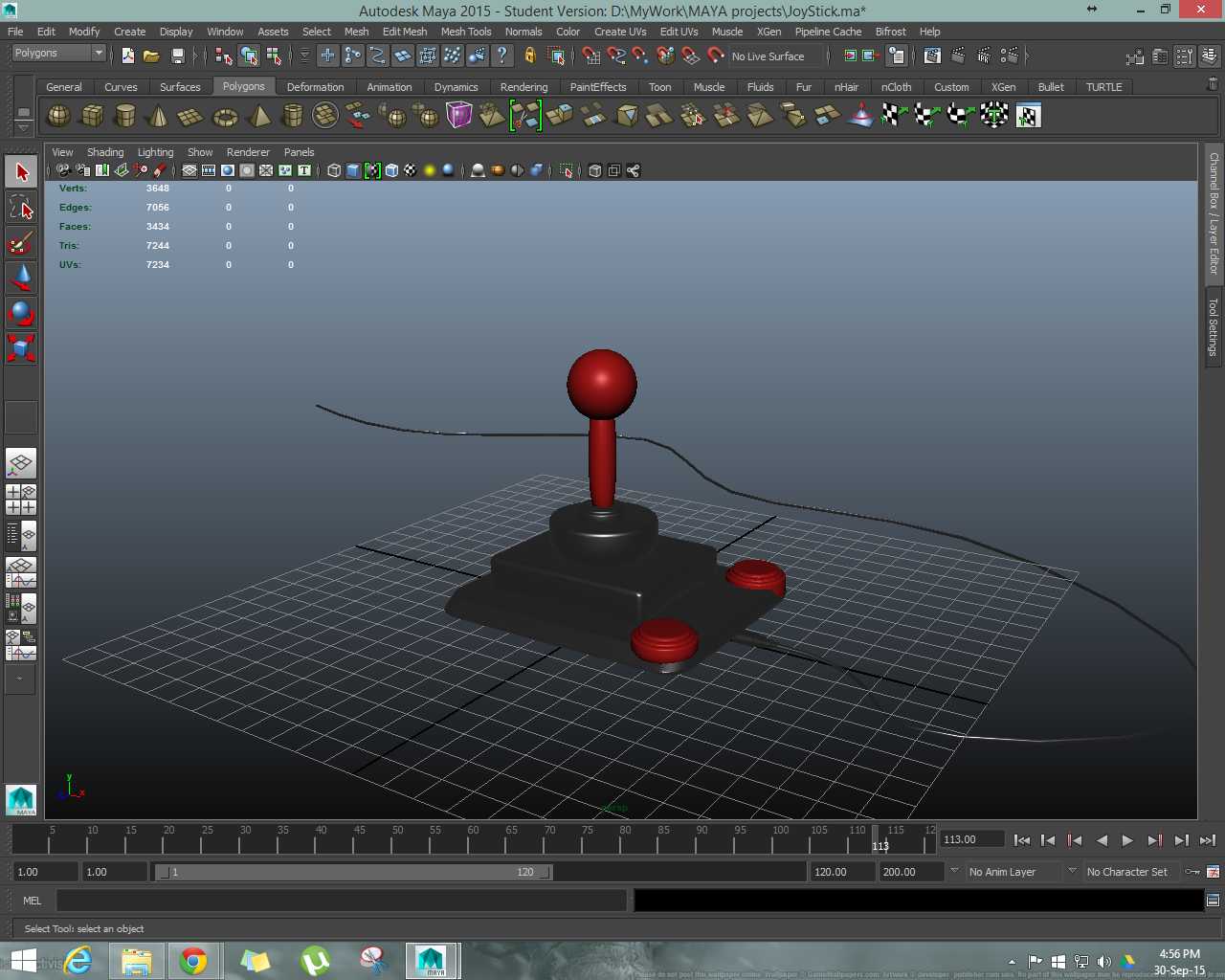Switch to four view layout
The image size is (1225, 980).
pyautogui.click(x=21, y=500)
